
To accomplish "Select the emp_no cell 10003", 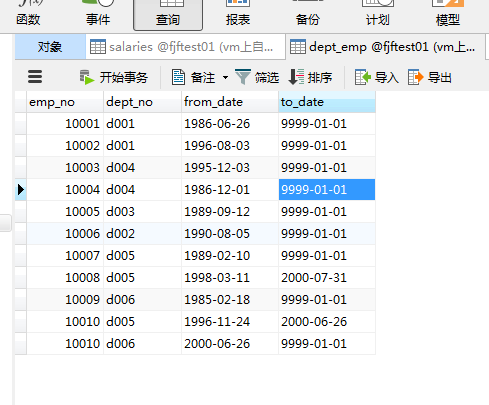I will point(65,168).
